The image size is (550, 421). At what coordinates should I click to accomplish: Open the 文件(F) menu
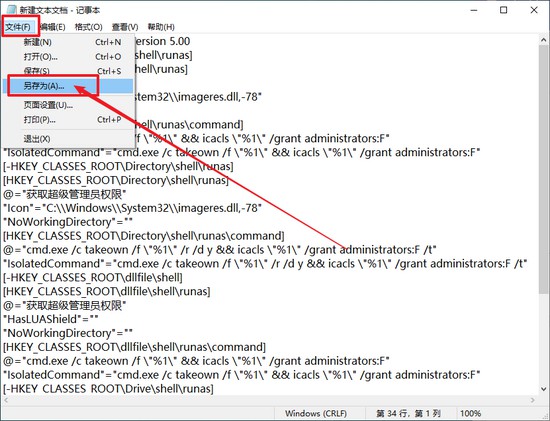click(x=18, y=27)
